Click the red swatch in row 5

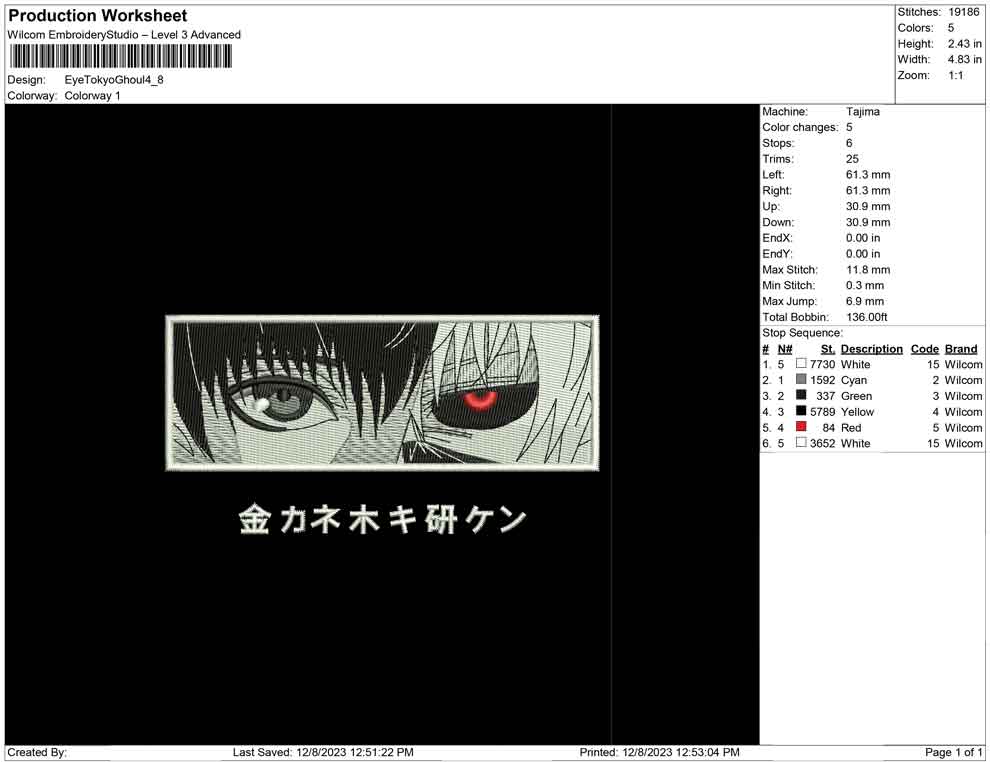(801, 427)
